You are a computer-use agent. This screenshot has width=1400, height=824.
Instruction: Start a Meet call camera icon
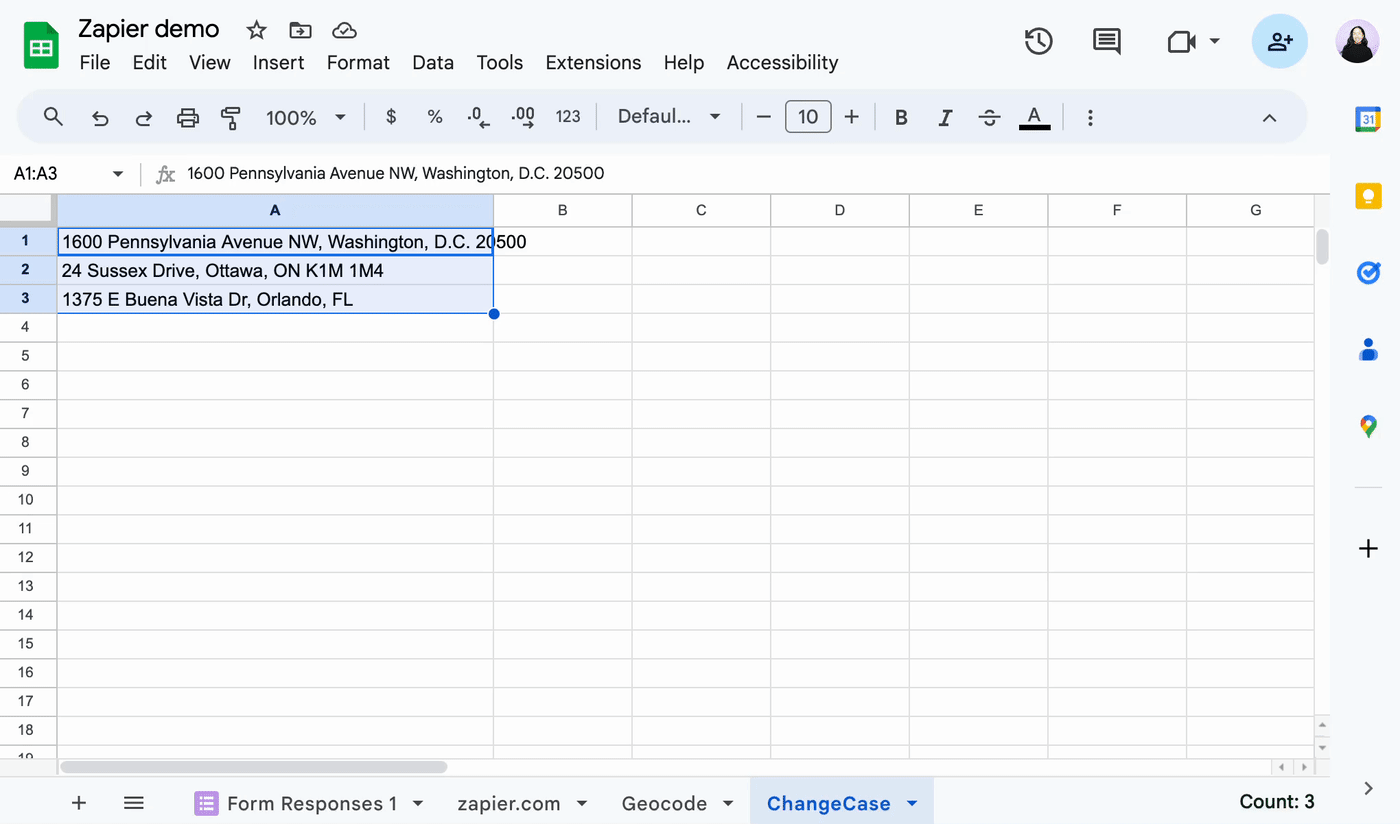[1181, 42]
